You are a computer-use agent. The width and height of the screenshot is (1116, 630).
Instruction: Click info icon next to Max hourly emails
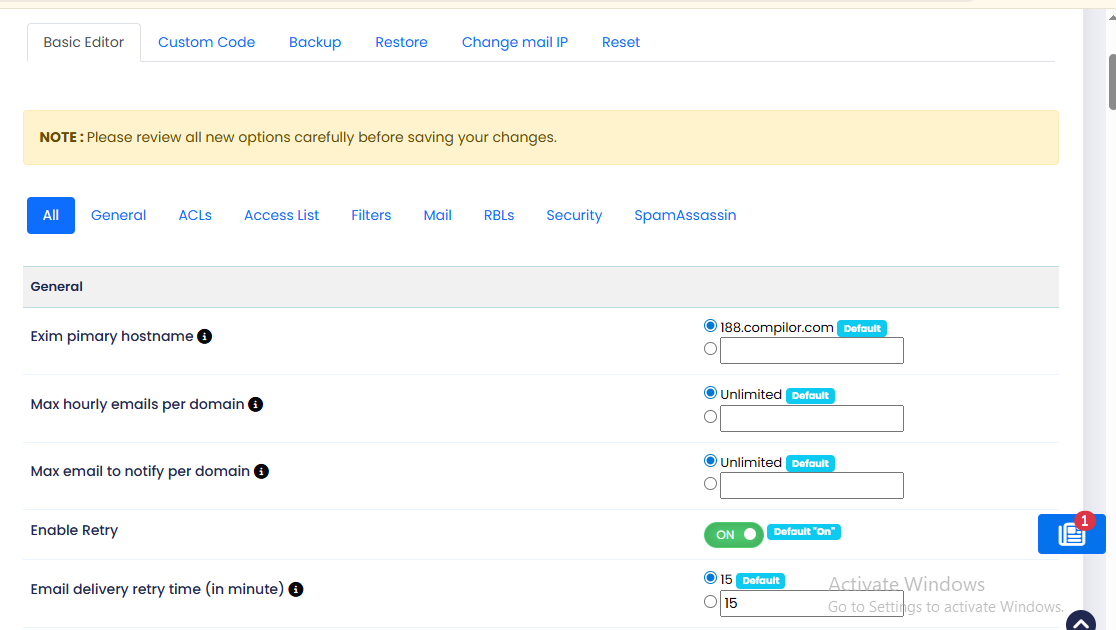point(255,405)
